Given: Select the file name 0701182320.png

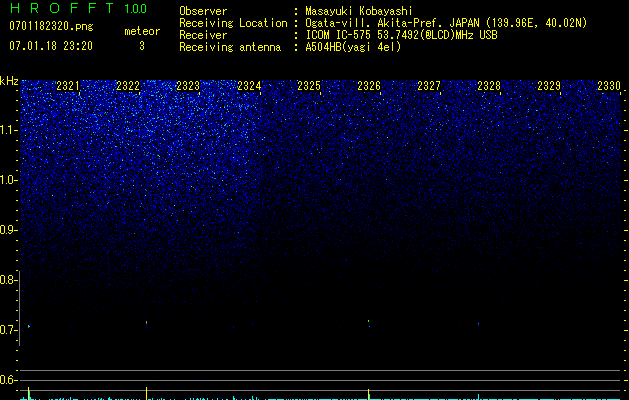Looking at the screenshot, I should pos(51,26).
